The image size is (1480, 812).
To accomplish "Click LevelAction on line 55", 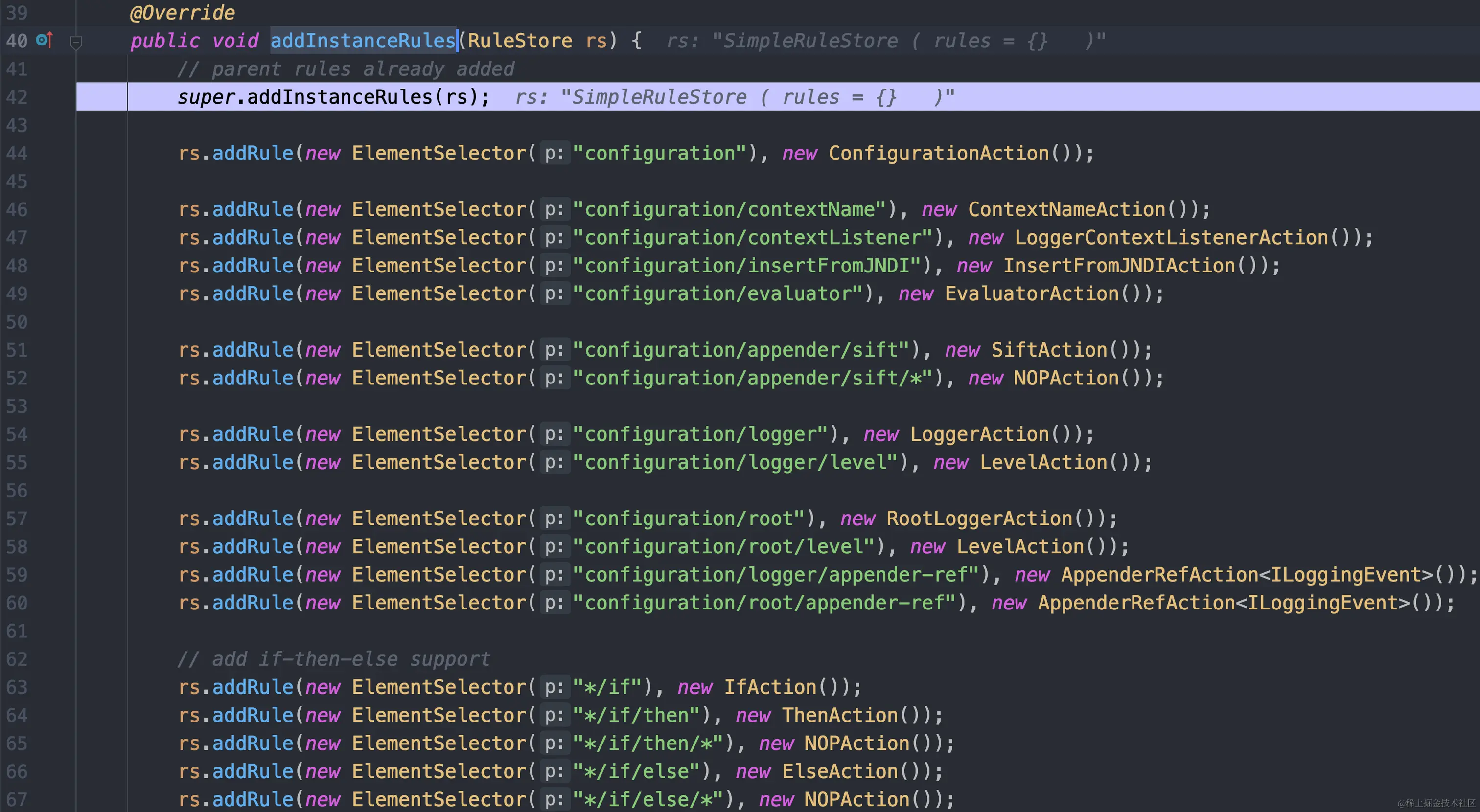I will (1043, 463).
